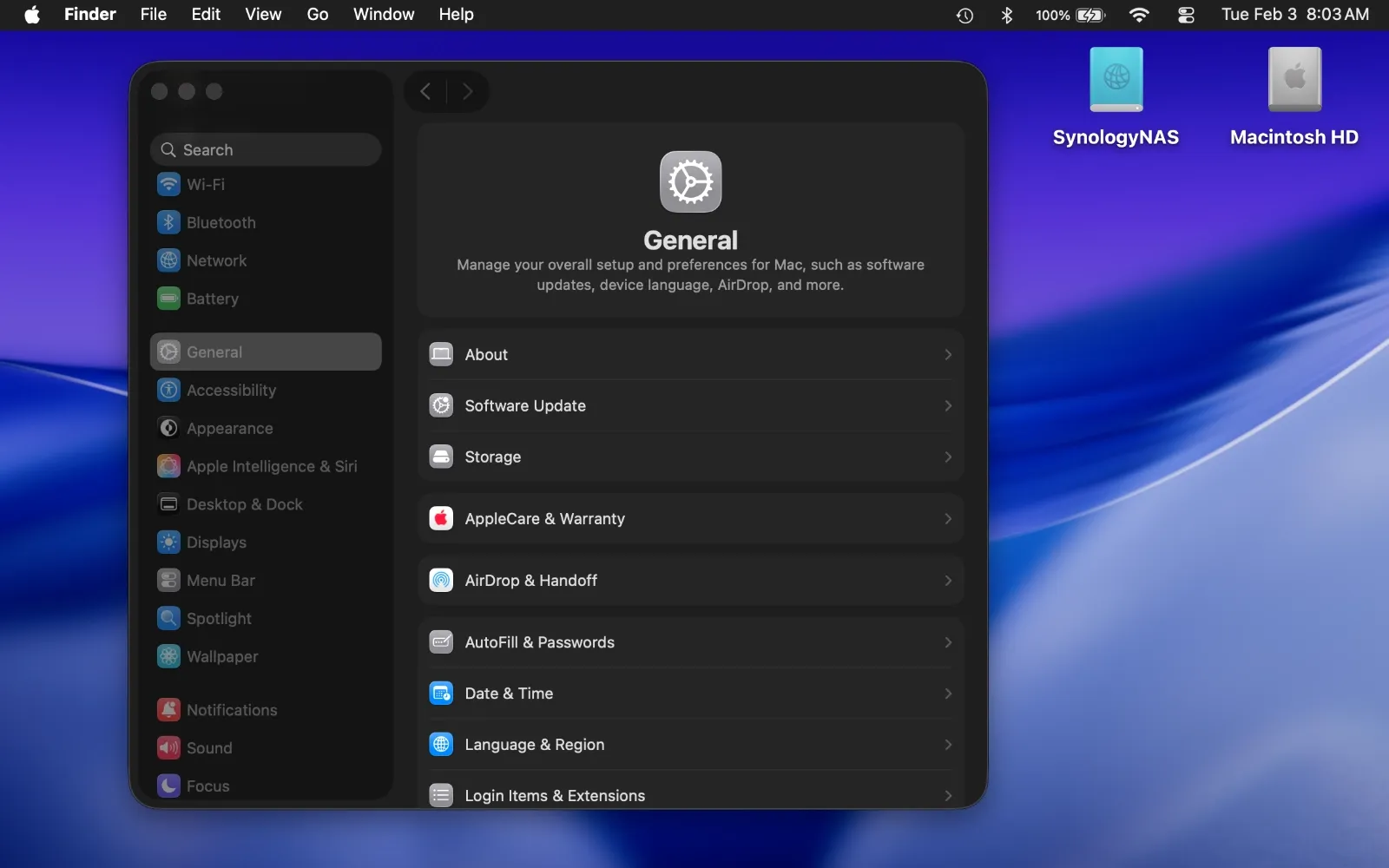Image resolution: width=1389 pixels, height=868 pixels.
Task: Click Login Items & Extensions
Action: 690,795
